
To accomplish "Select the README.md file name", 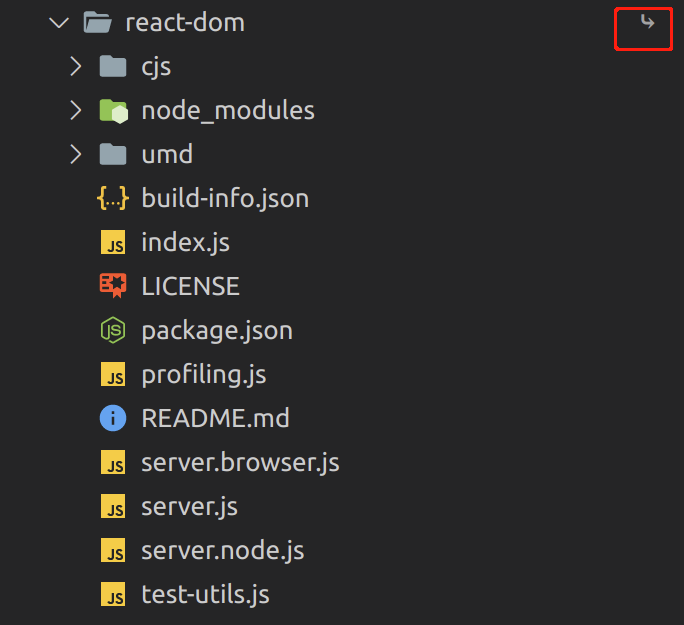I will (x=215, y=418).
